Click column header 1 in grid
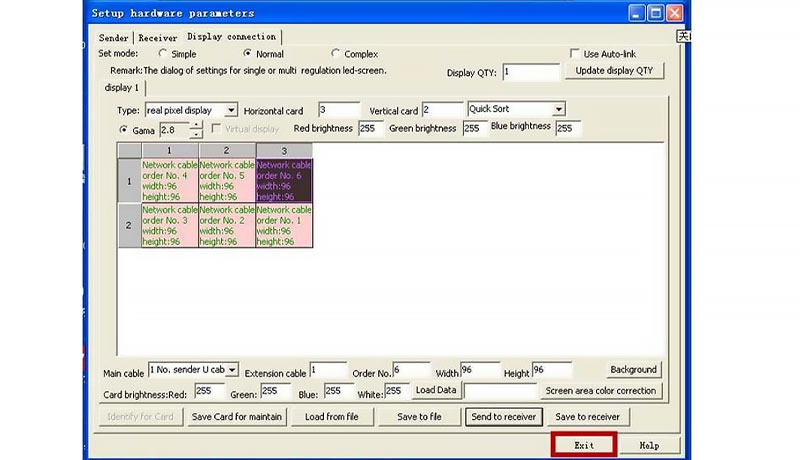800x460 pixels. coord(170,150)
